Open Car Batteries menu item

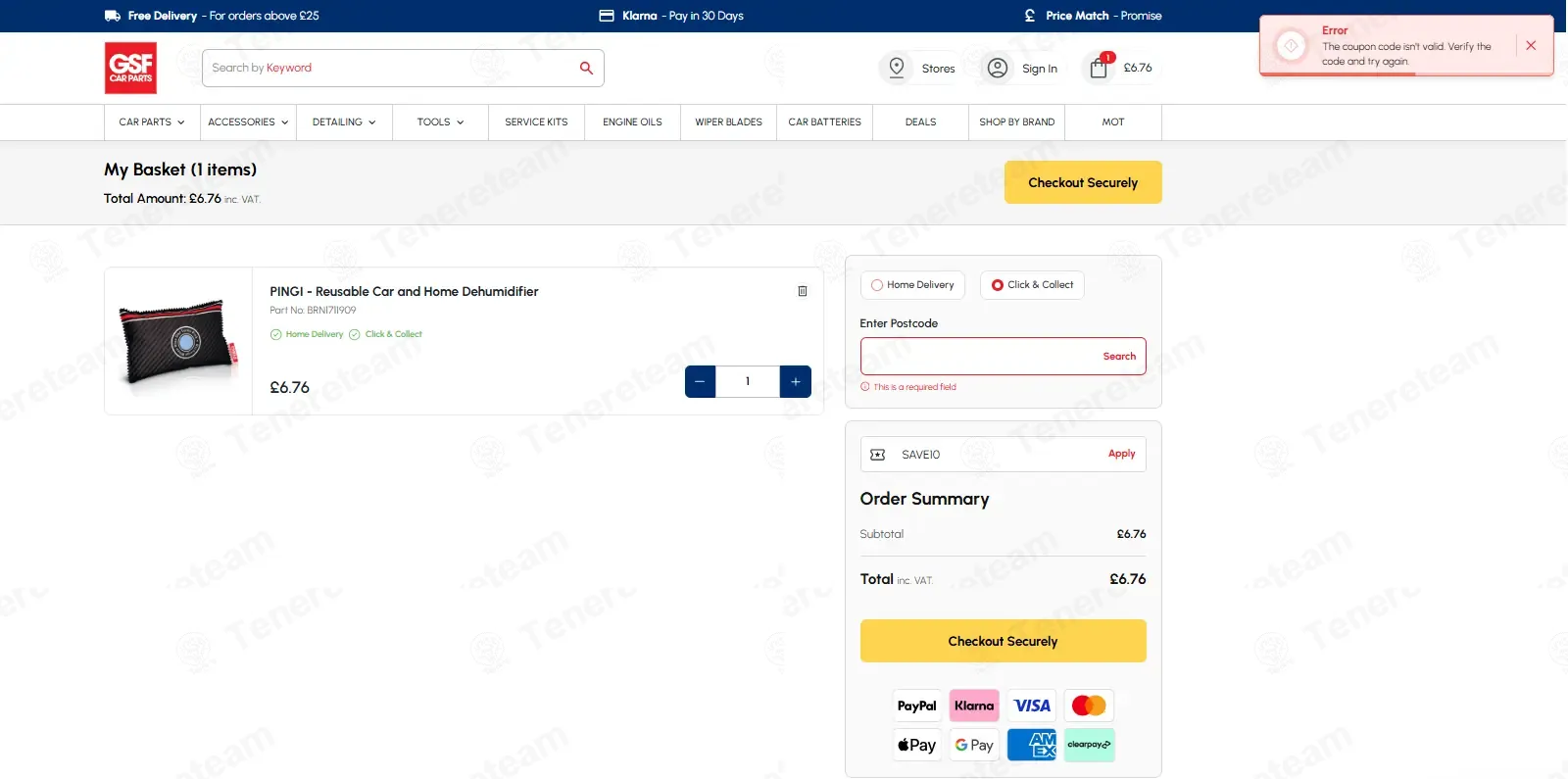click(824, 122)
